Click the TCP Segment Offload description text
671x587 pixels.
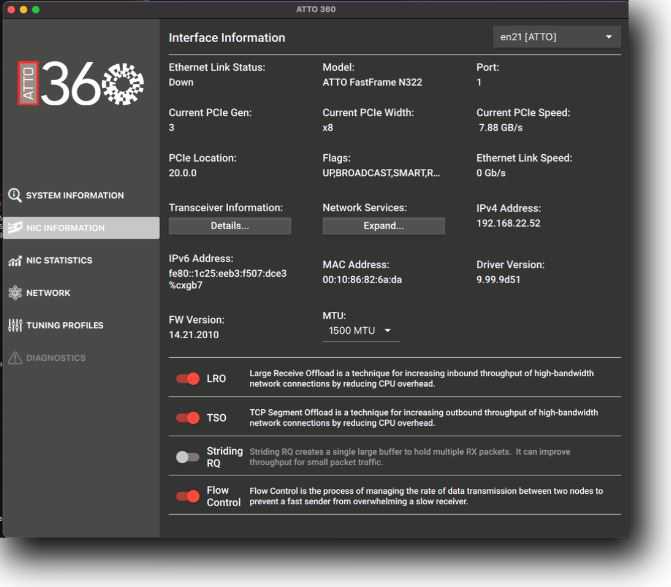tap(424, 418)
